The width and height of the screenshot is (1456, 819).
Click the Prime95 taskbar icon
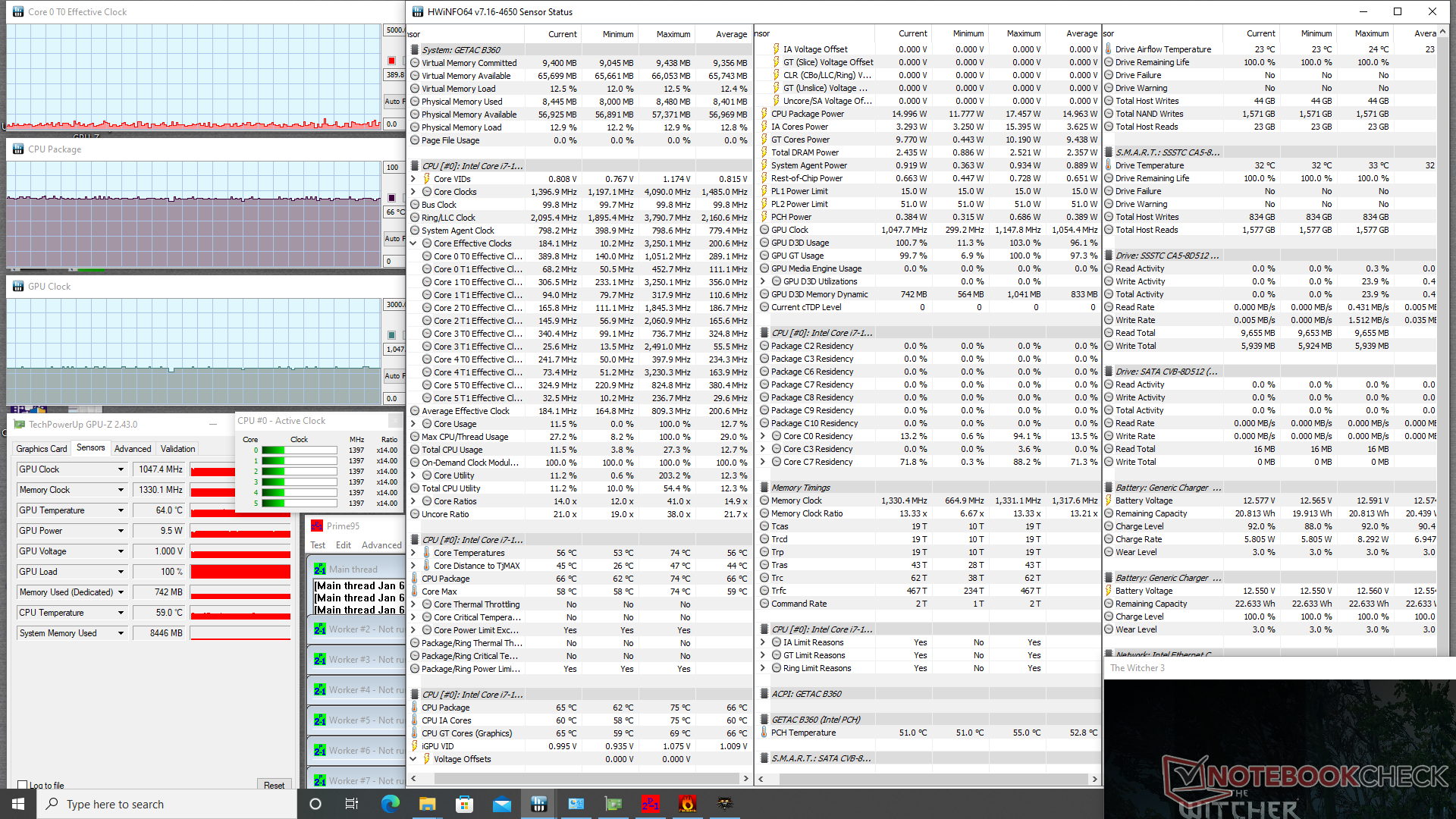[x=650, y=804]
